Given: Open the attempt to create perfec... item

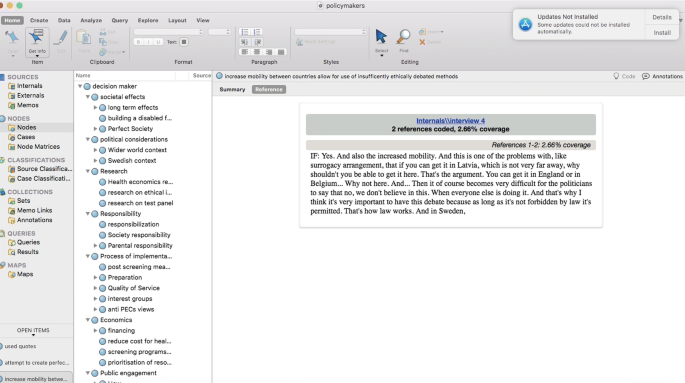Looking at the screenshot, I should coord(37,363).
